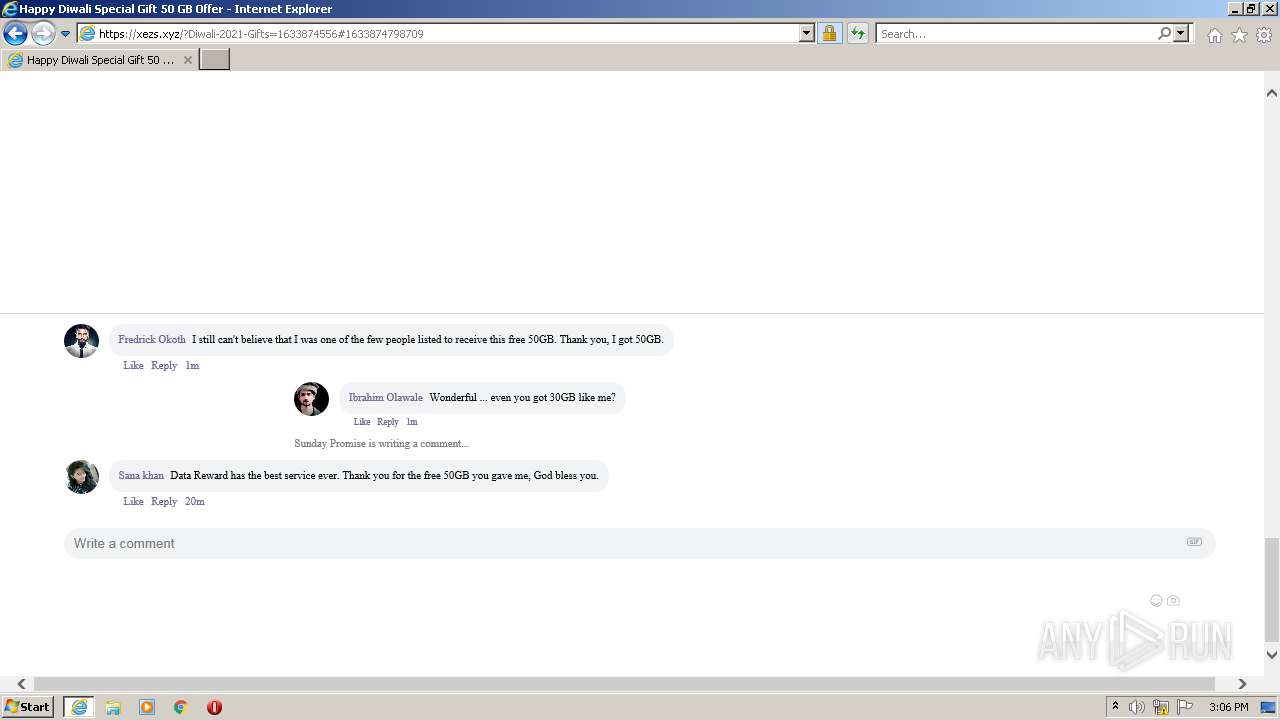1280x720 pixels.
Task: Click the 20m timestamp on Sana's comment
Action: click(x=195, y=502)
